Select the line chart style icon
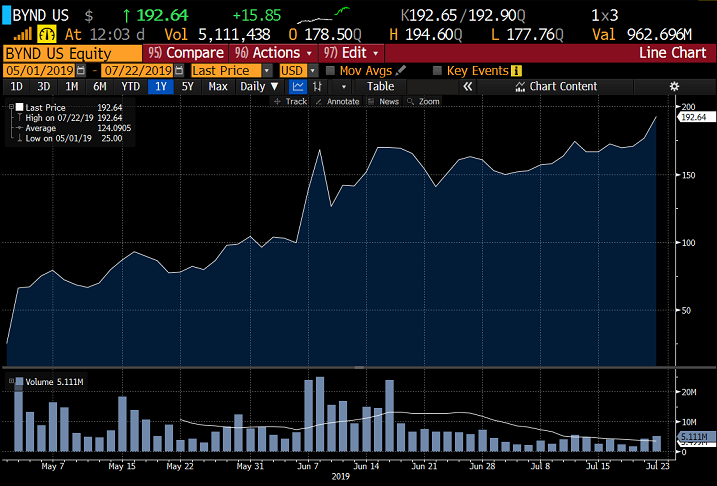This screenshot has width=717, height=486. point(298,86)
